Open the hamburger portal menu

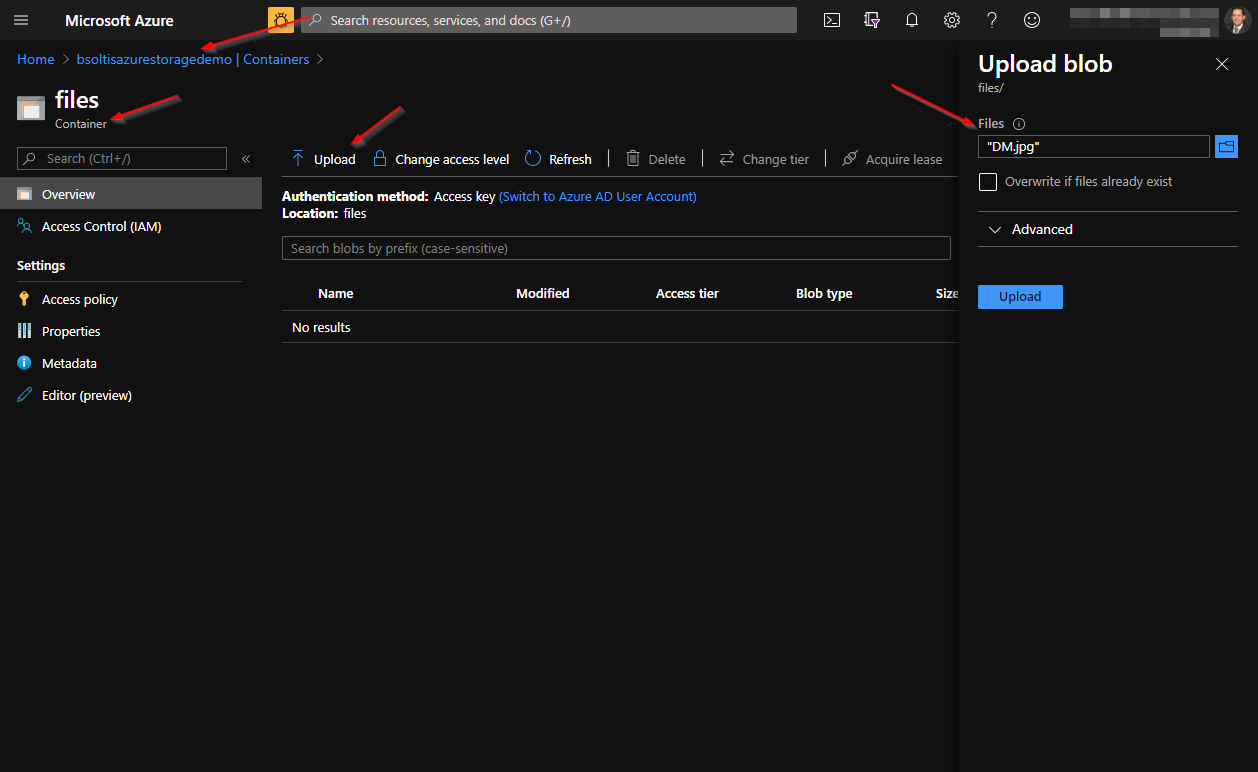pyautogui.click(x=21, y=20)
